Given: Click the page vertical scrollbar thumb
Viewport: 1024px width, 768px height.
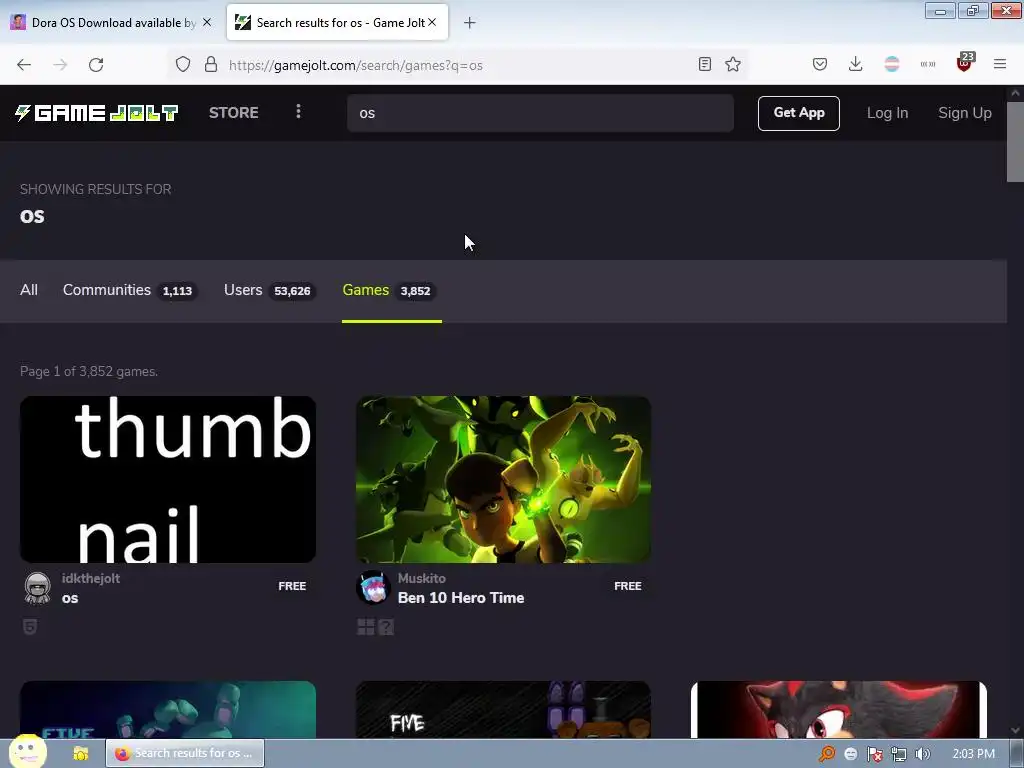Looking at the screenshot, I should pos(1015,143).
